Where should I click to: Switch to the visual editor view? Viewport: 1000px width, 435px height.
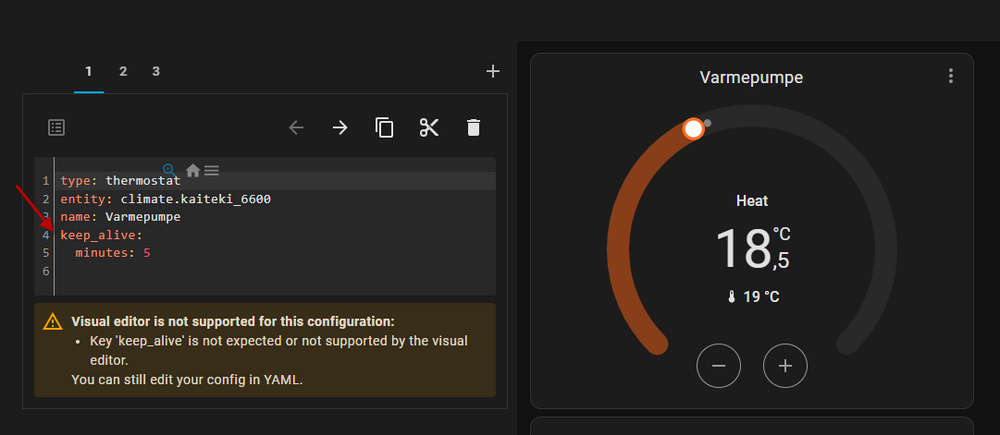(x=57, y=127)
